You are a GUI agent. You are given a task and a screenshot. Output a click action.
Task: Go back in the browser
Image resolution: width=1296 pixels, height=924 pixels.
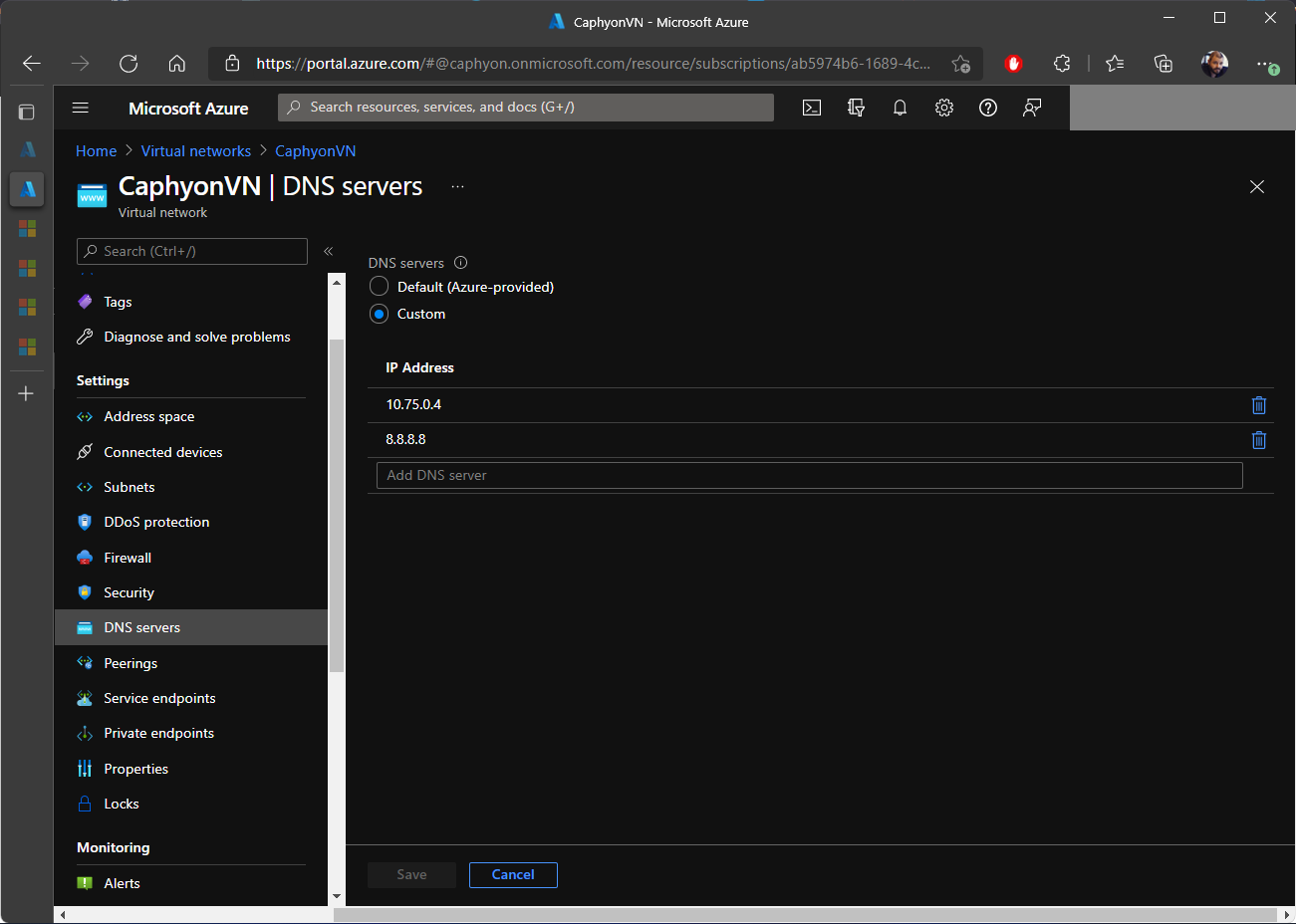pos(32,64)
